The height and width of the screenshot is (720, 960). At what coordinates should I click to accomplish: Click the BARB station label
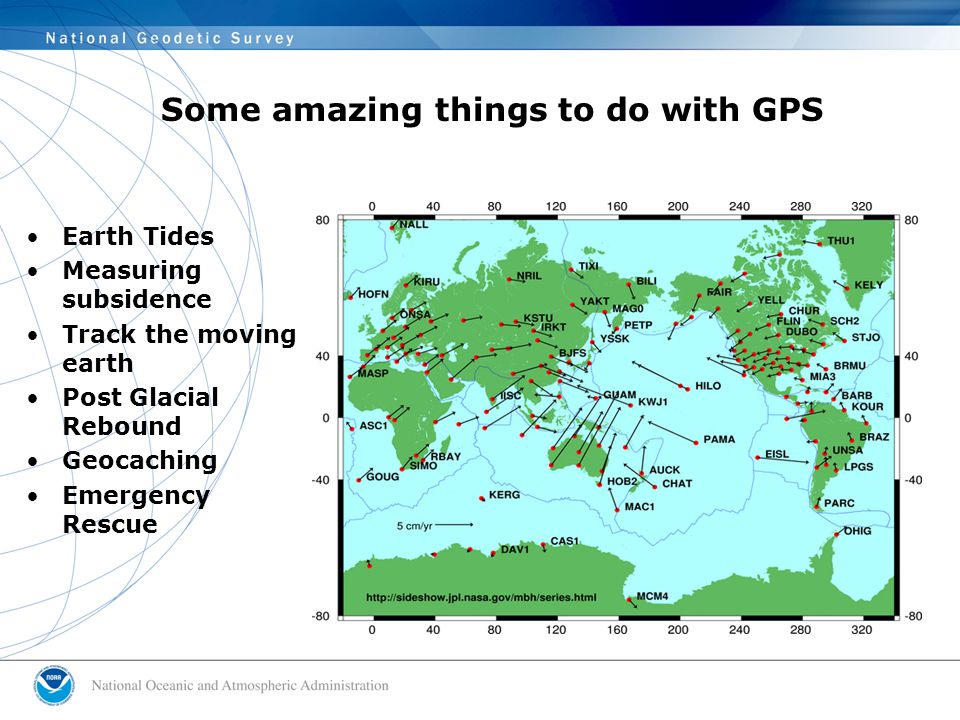coord(857,396)
